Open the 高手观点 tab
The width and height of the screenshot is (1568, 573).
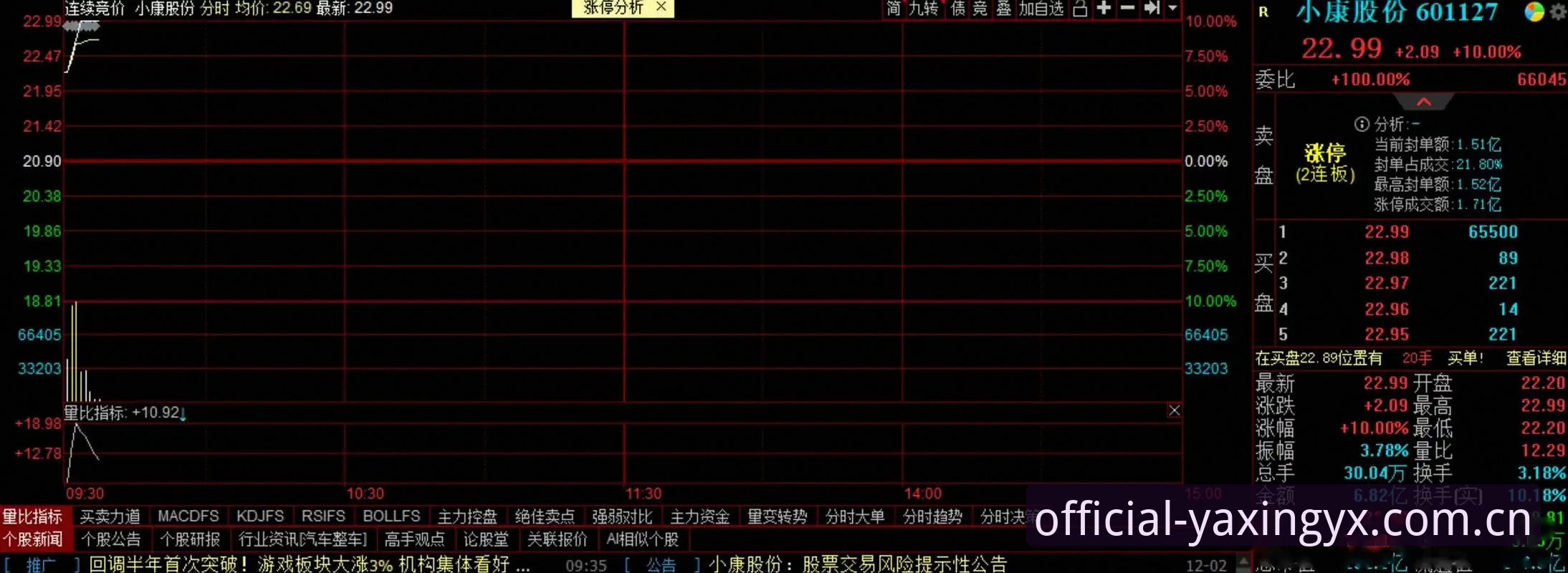(x=414, y=539)
